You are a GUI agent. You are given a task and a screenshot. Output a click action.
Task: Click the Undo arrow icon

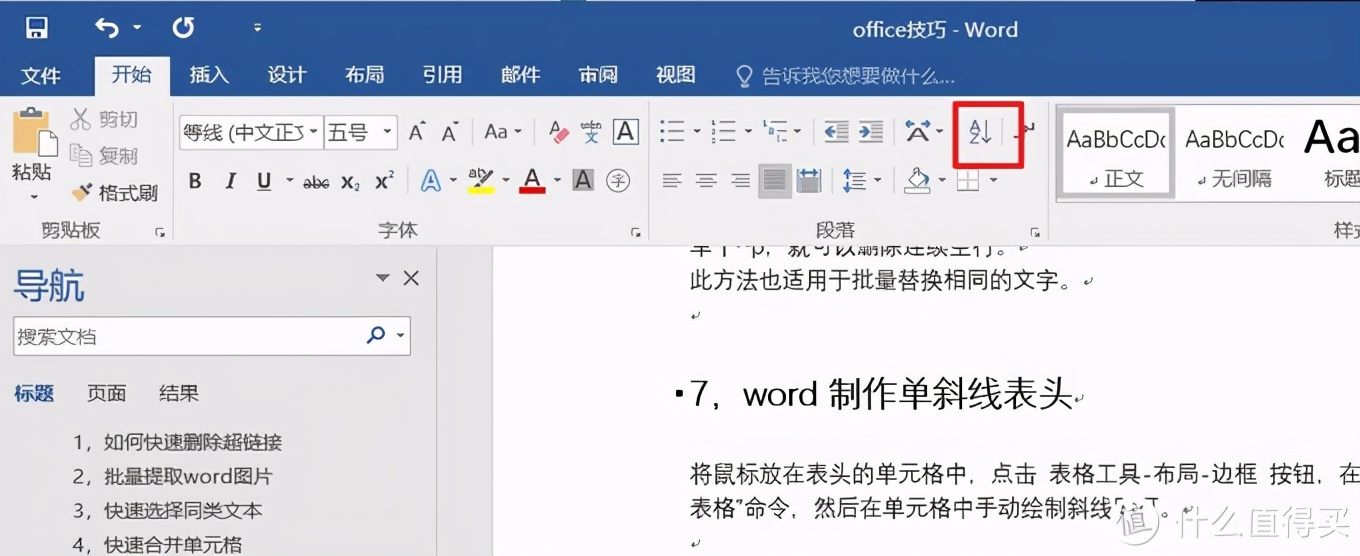click(107, 27)
